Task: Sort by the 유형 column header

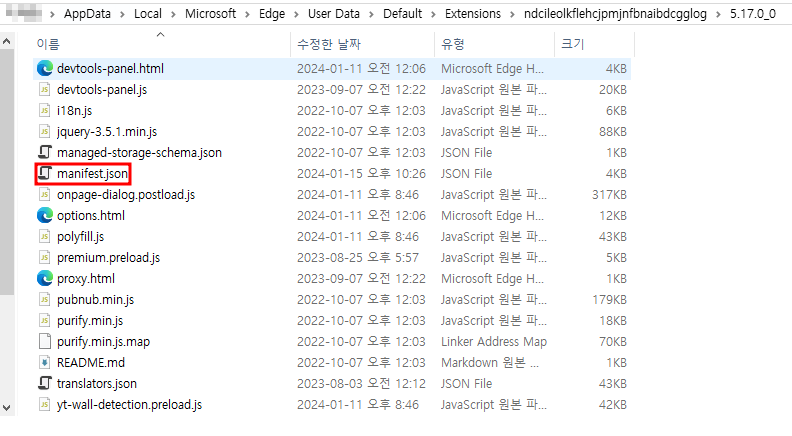Action: pos(494,44)
